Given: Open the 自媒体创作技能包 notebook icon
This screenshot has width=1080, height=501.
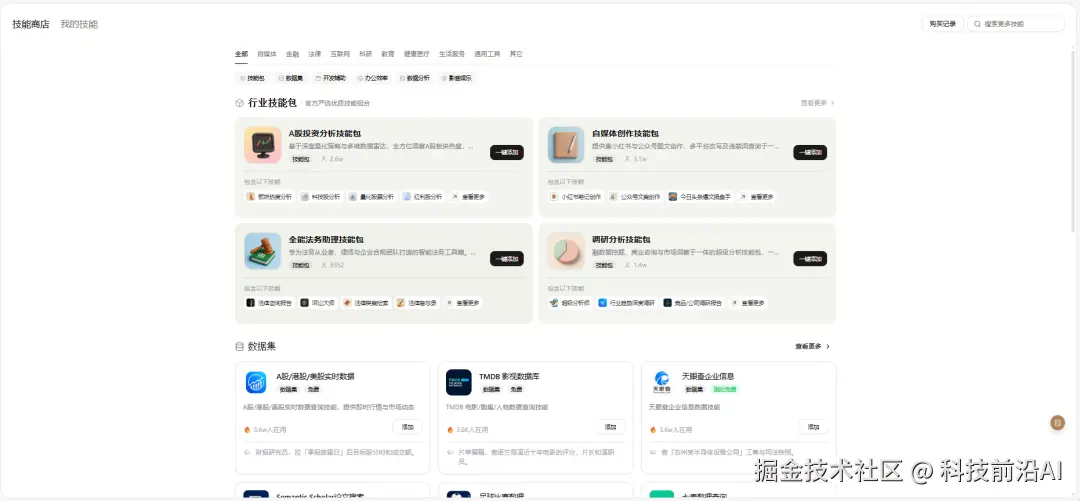Looking at the screenshot, I should [566, 145].
